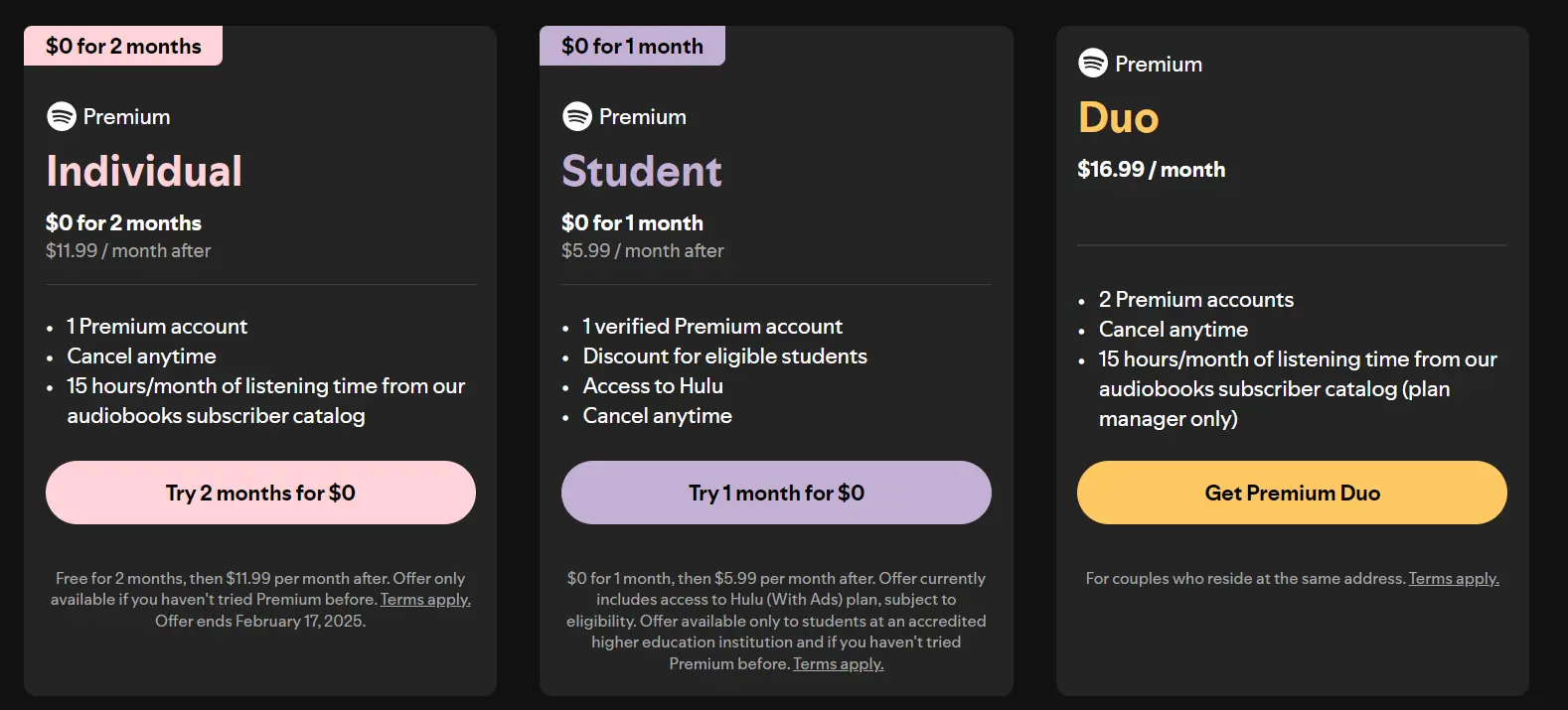1568x710 pixels.
Task: Click the Get Premium Duo button
Action: tap(1291, 493)
